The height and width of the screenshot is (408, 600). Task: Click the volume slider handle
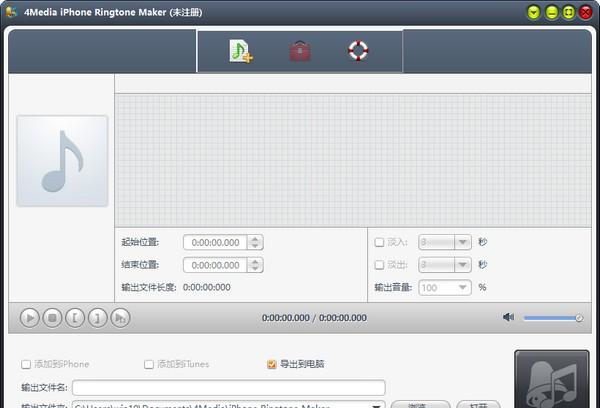579,318
